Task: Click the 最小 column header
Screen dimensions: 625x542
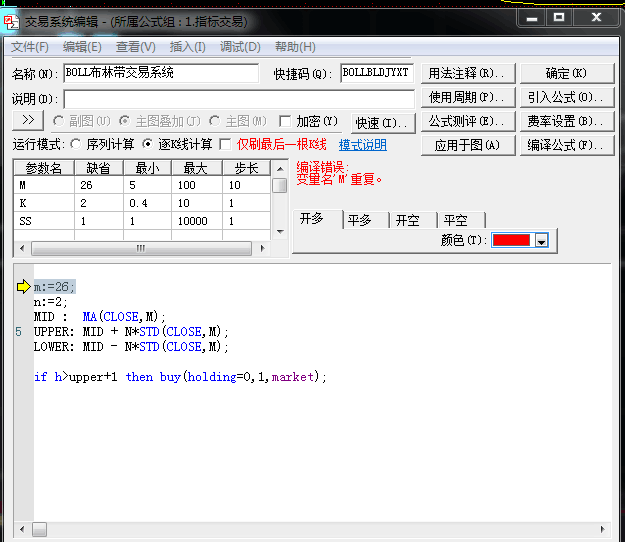Action: 147,168
